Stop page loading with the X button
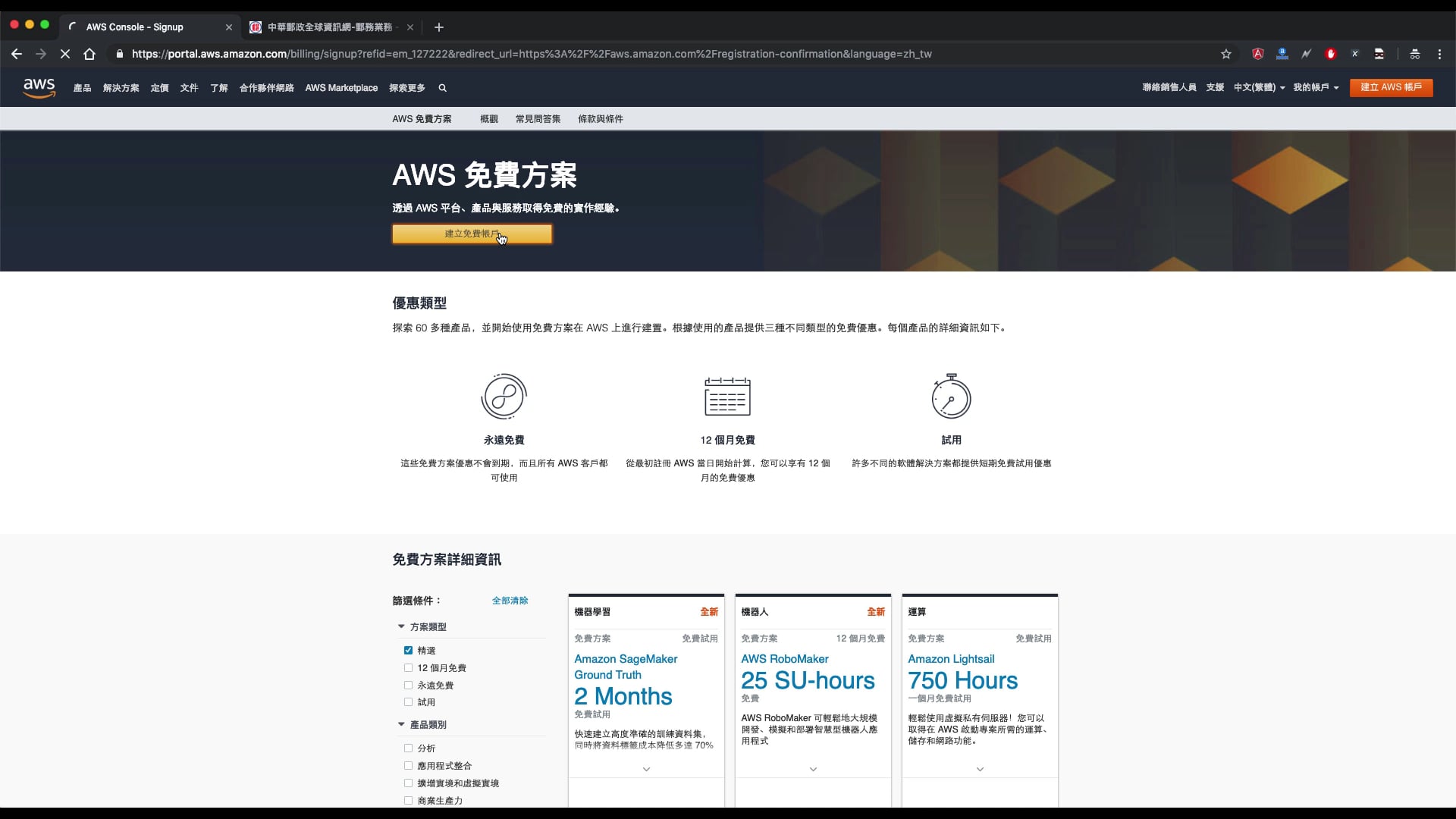Image resolution: width=1456 pixels, height=819 pixels. [x=65, y=54]
